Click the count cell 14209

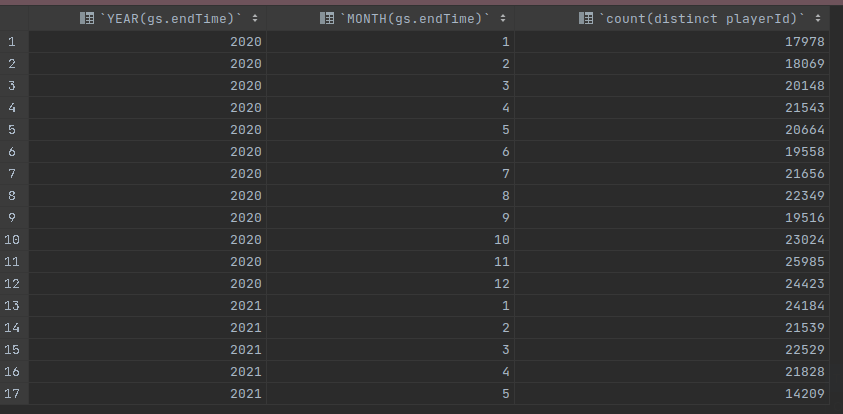coord(672,394)
